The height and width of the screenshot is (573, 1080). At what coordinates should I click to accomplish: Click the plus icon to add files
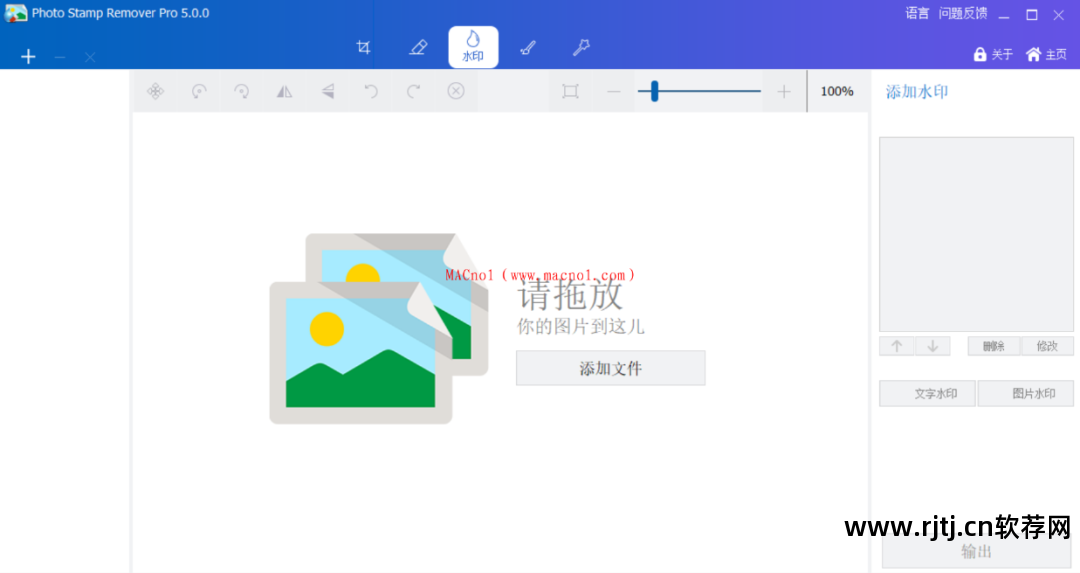[x=28, y=56]
